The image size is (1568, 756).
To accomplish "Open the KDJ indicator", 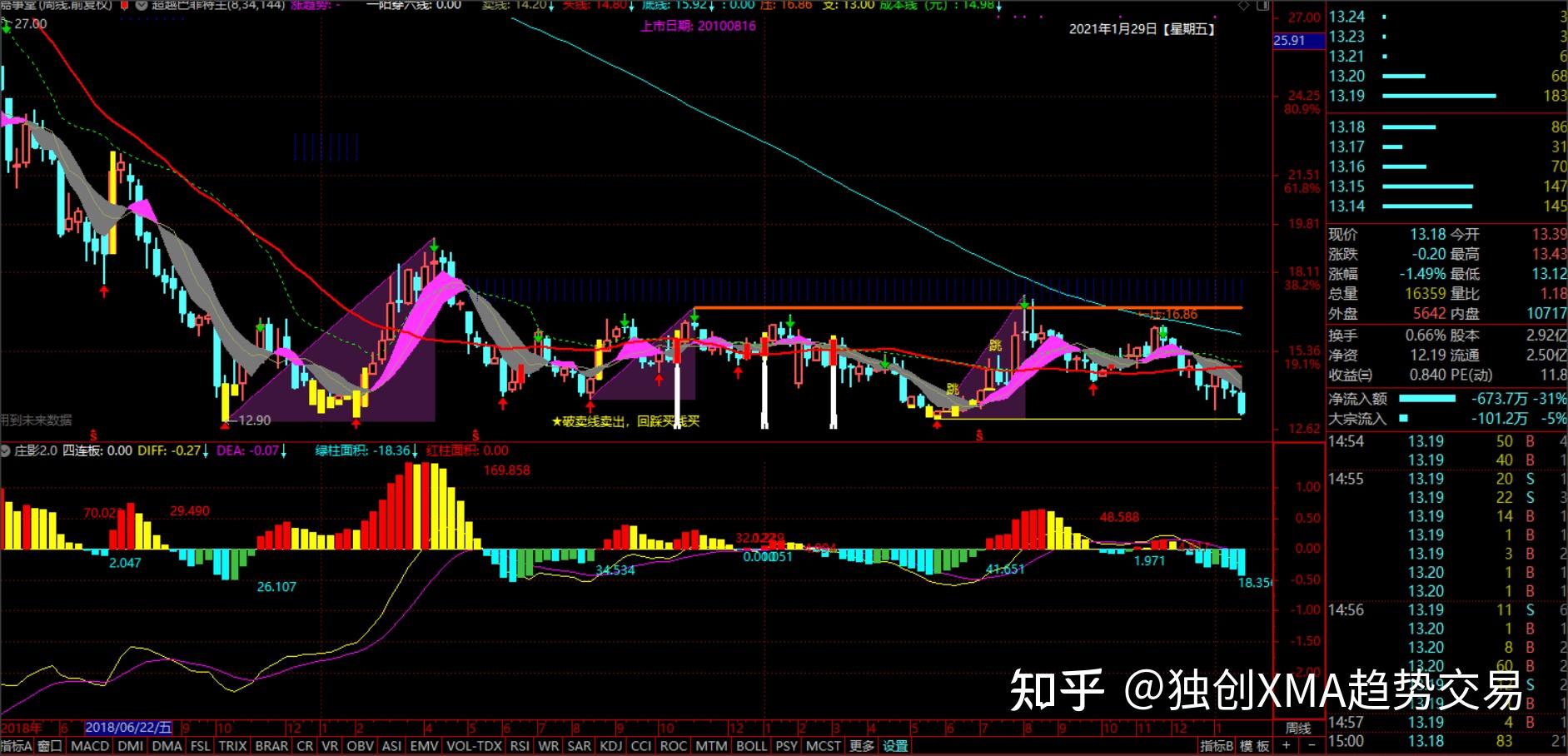I will pyautogui.click(x=611, y=746).
